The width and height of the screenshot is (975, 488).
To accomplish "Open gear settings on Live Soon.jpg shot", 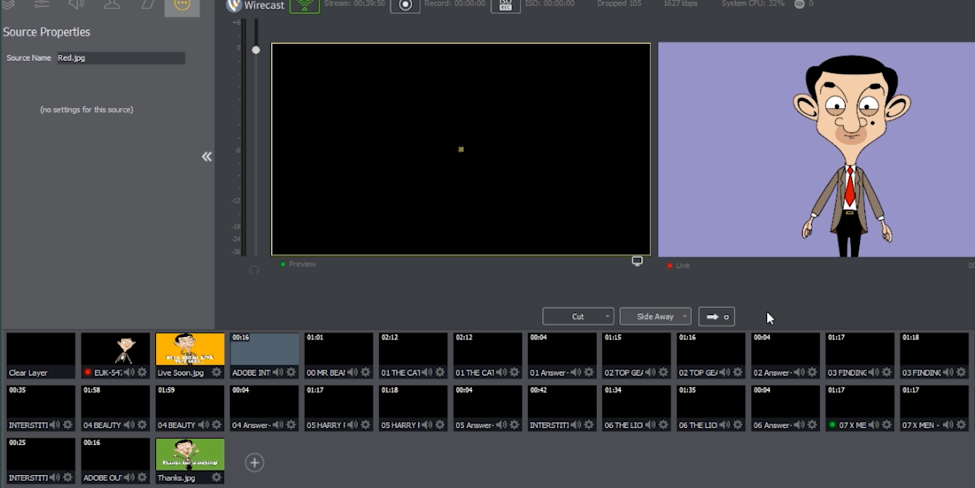I will (217, 372).
